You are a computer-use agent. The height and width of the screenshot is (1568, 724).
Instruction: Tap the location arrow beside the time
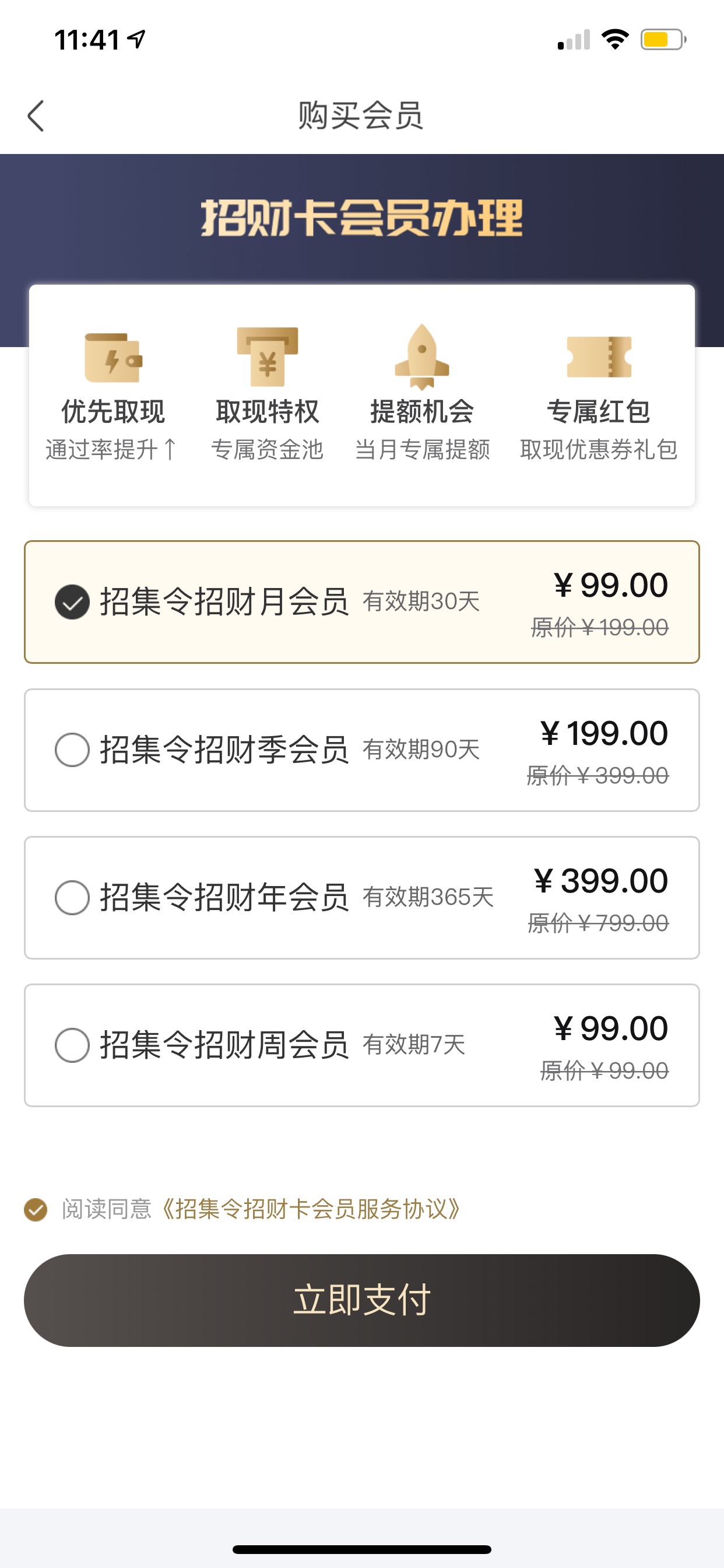[x=137, y=40]
